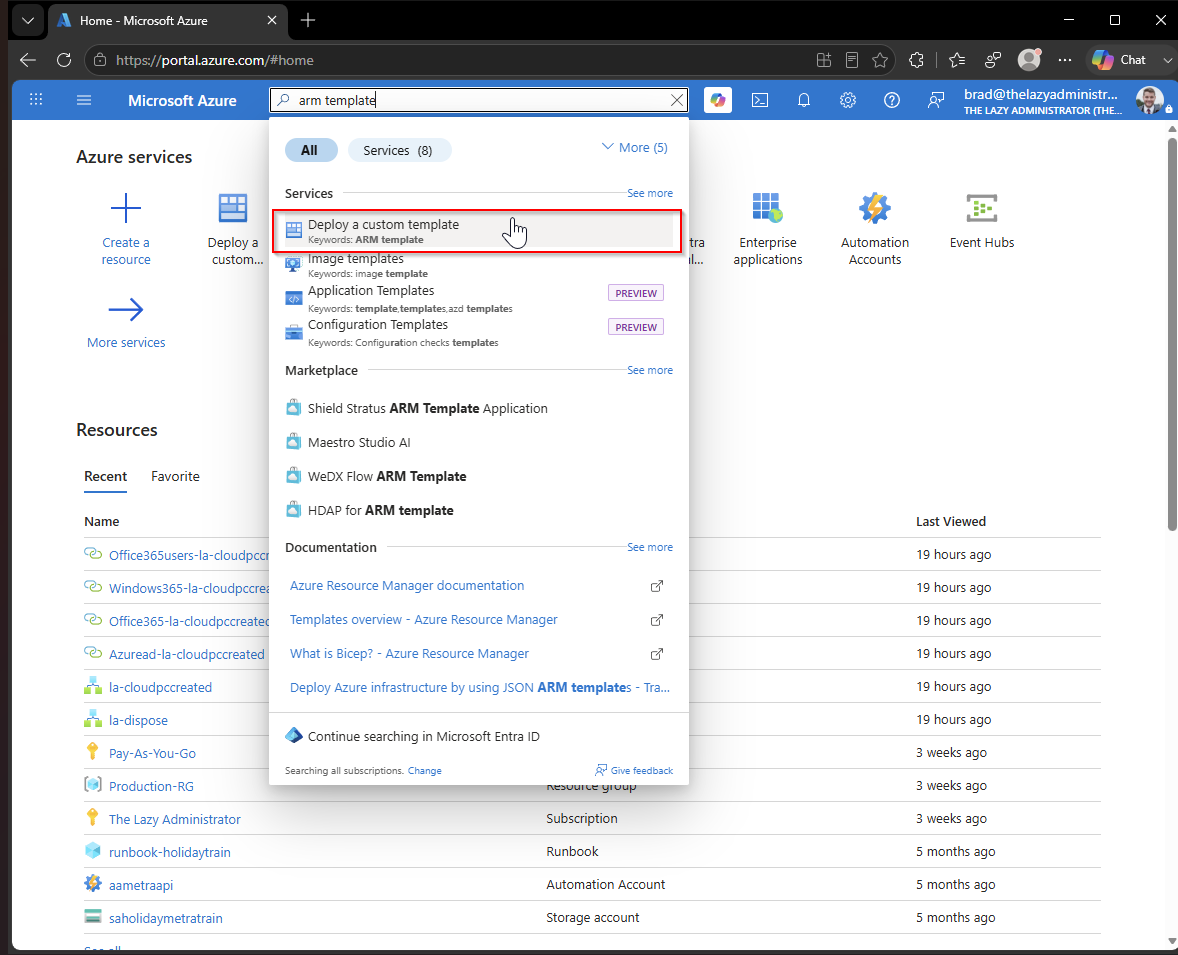Clear the search box with X
This screenshot has height=955, width=1178.
[x=677, y=100]
